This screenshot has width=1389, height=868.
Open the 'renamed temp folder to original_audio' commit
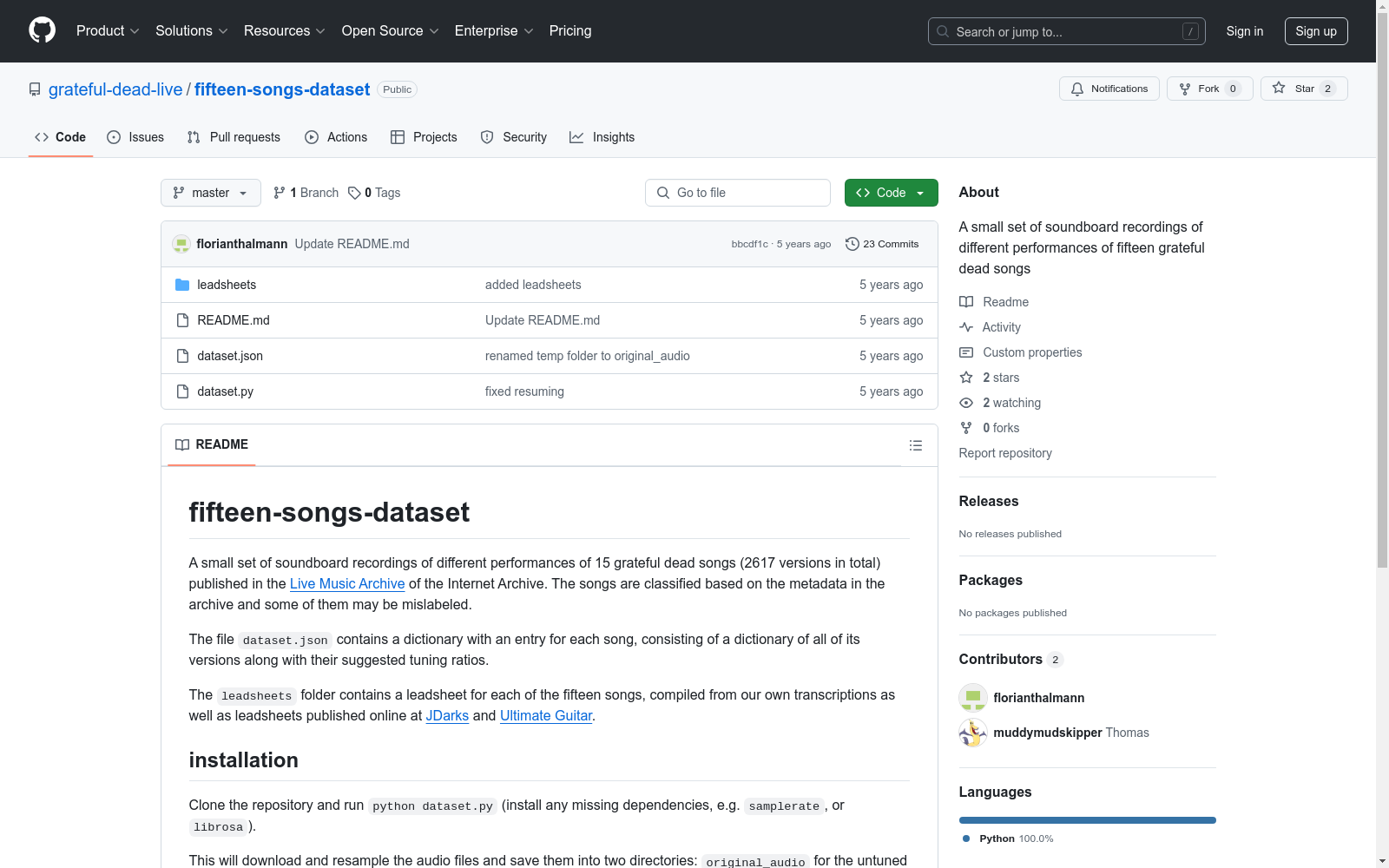pyautogui.click(x=588, y=356)
